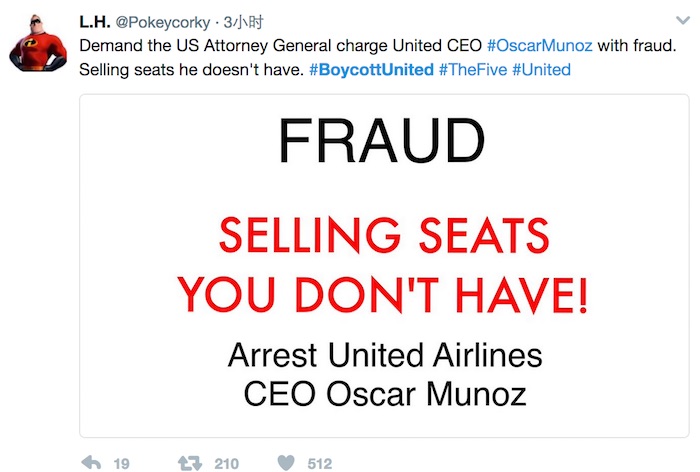The height and width of the screenshot is (472, 700).
Task: Select the #United hashtag
Action: 543,70
